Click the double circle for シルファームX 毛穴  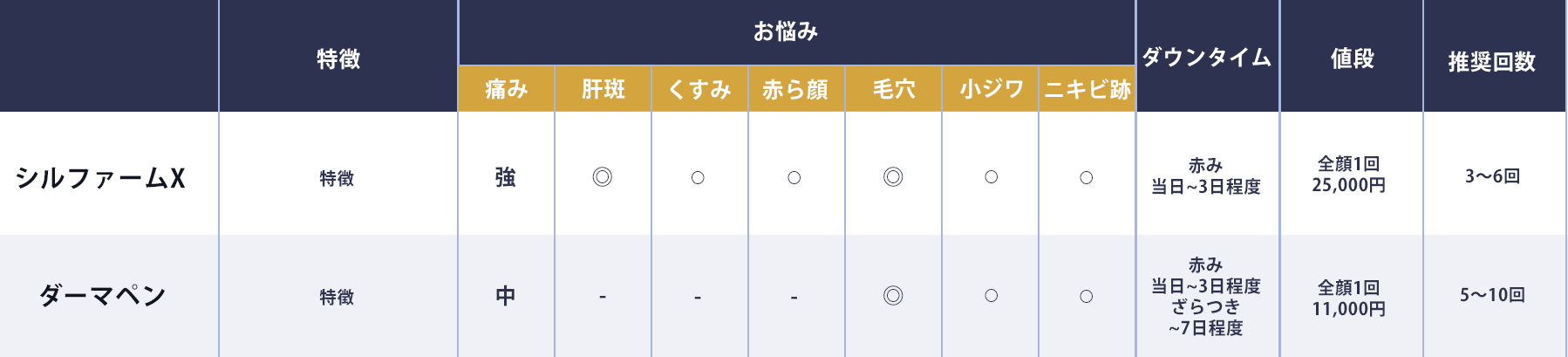(x=893, y=177)
